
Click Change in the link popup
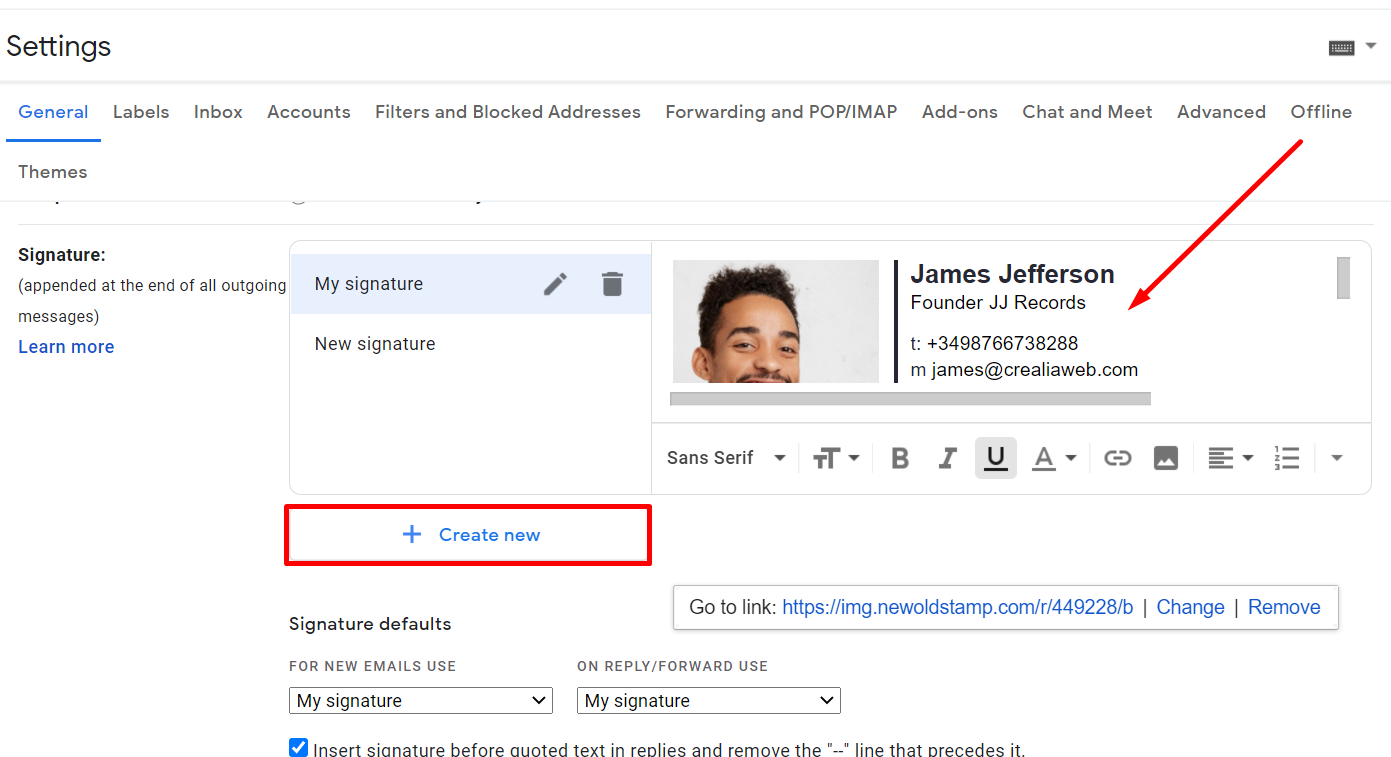(1190, 607)
